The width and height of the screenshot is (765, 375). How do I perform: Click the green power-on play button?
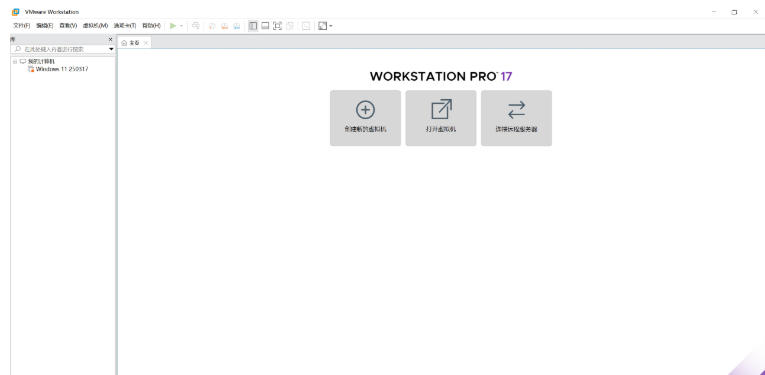click(173, 26)
